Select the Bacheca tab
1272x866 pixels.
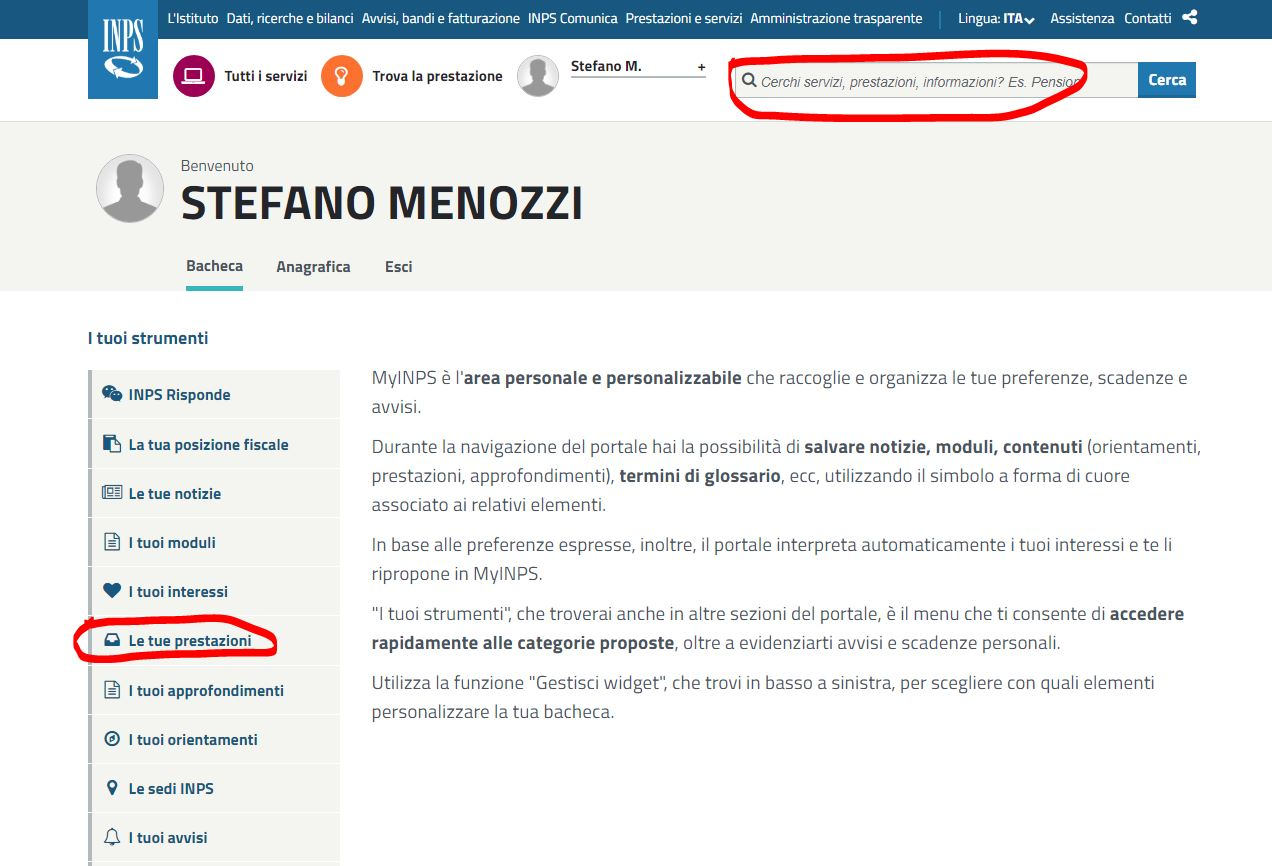214,266
